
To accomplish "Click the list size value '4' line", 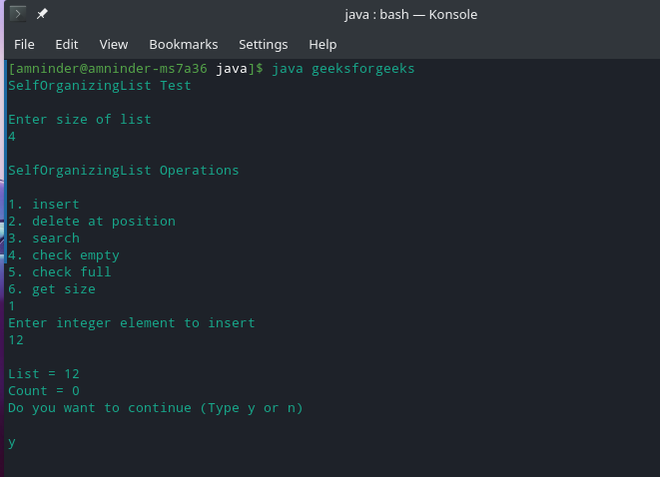I will [12, 136].
